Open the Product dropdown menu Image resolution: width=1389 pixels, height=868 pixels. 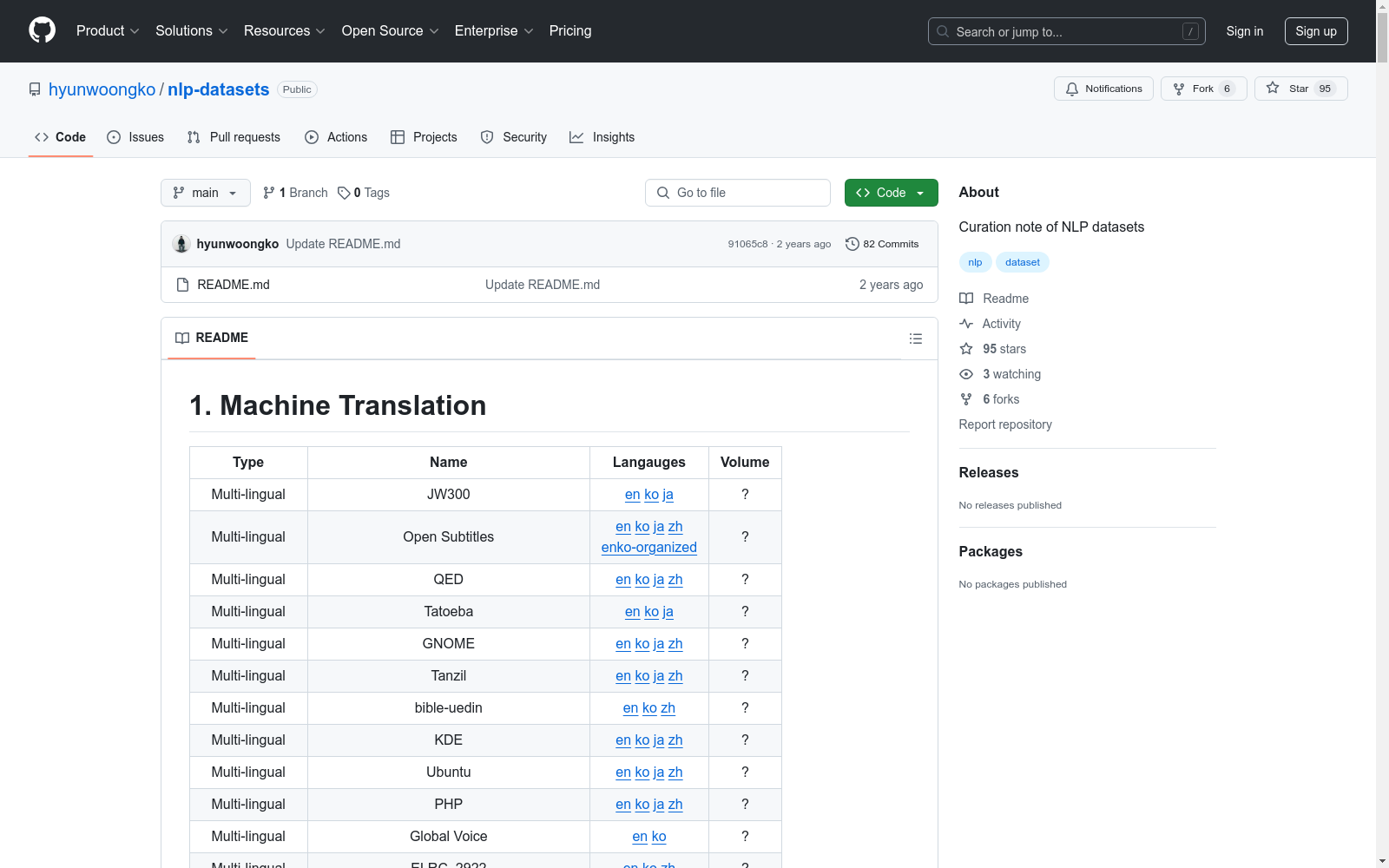[x=108, y=31]
